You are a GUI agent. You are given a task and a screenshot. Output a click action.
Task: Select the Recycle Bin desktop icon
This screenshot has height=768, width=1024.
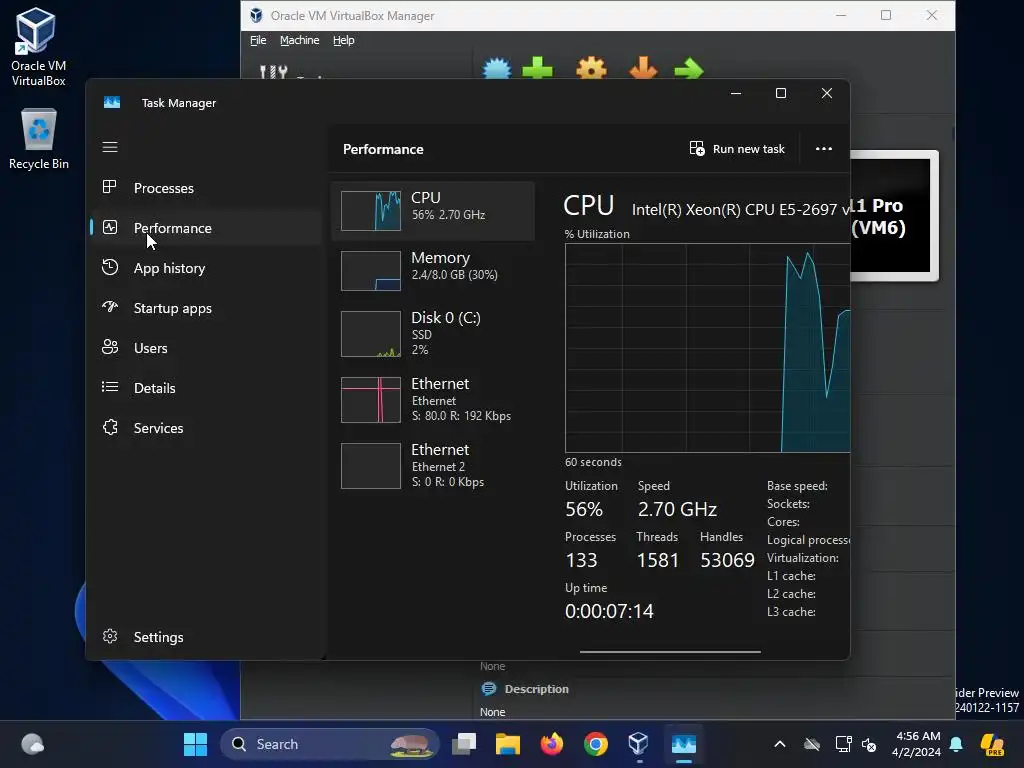click(39, 139)
